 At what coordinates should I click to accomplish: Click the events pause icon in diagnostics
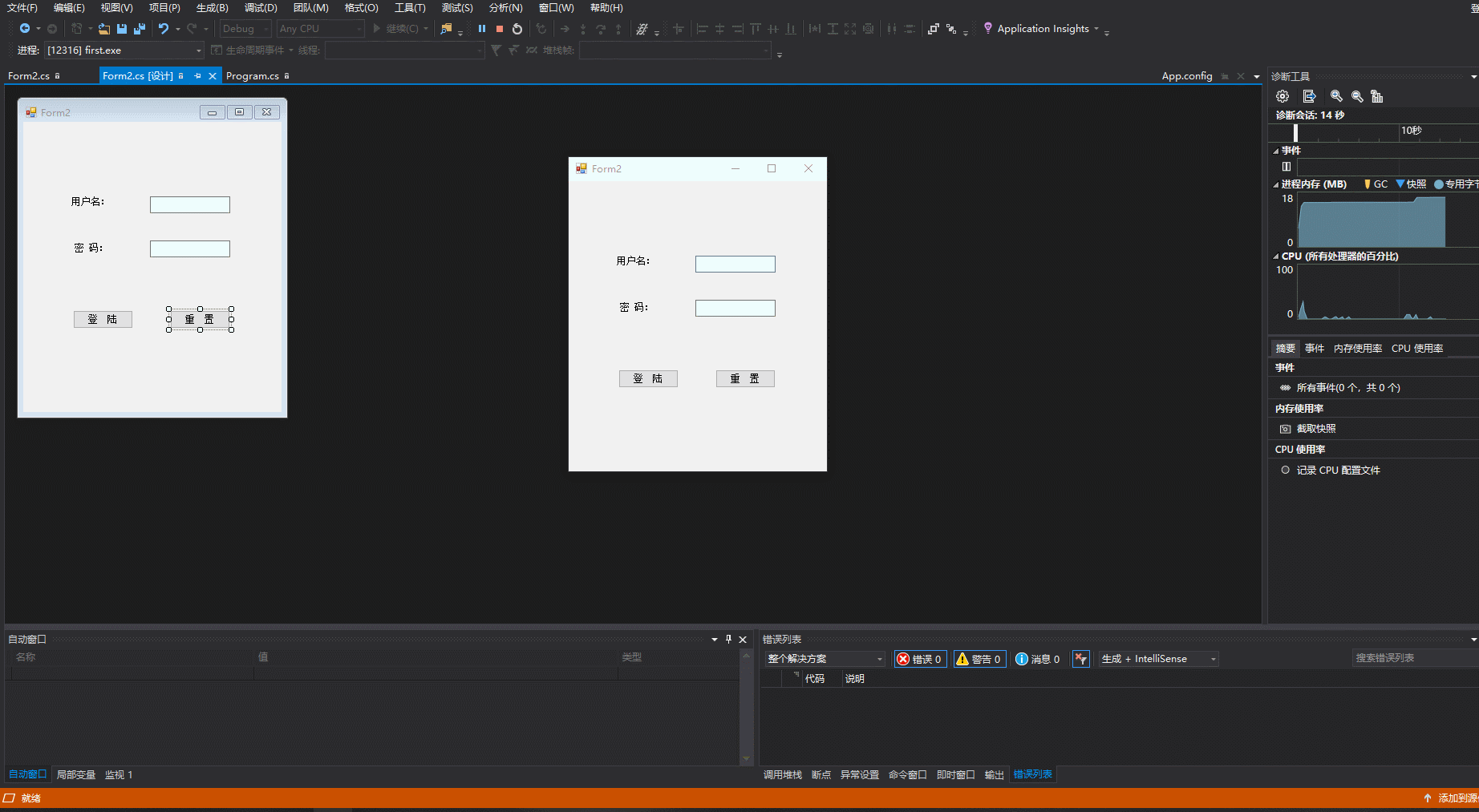[1287, 167]
